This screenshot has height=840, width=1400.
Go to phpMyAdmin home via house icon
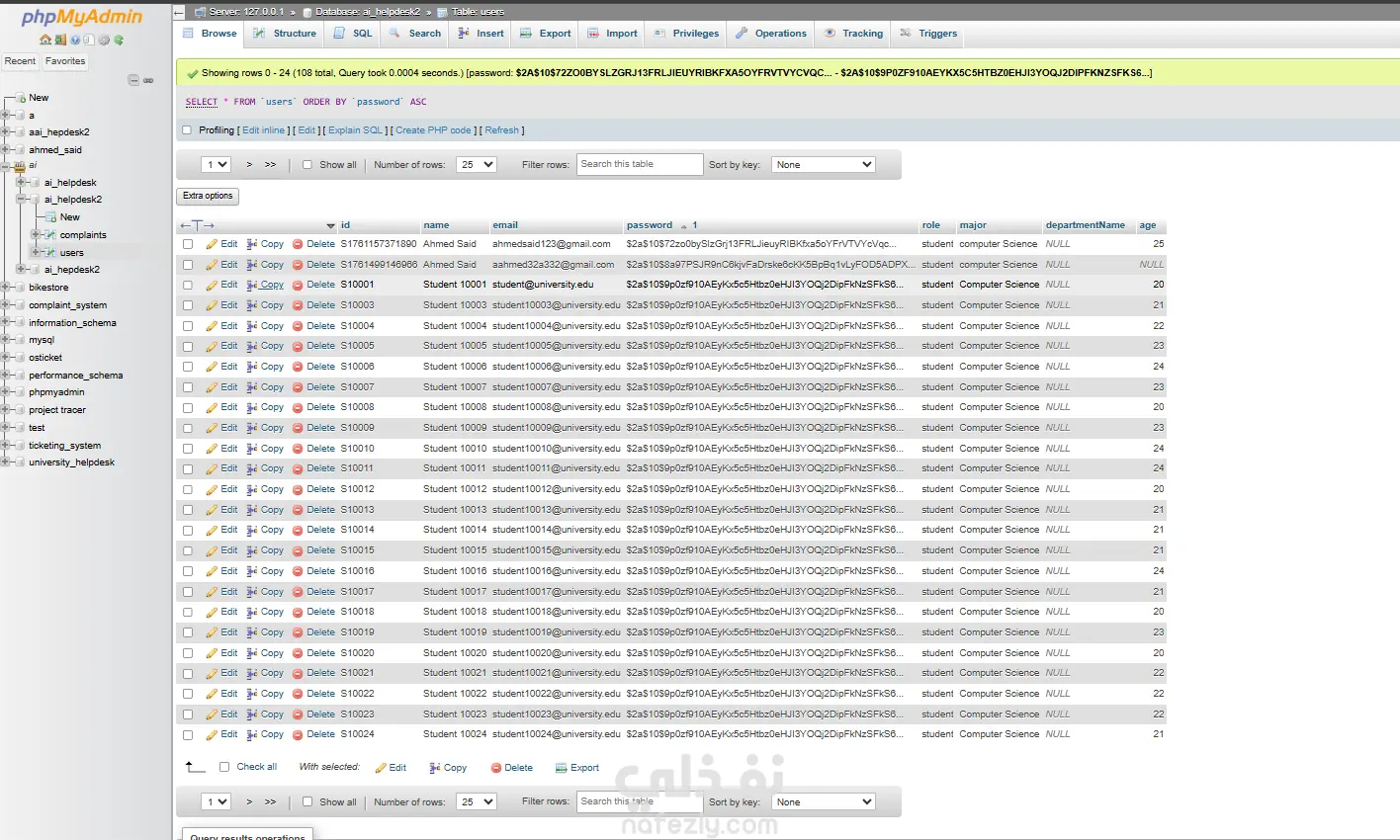(45, 41)
